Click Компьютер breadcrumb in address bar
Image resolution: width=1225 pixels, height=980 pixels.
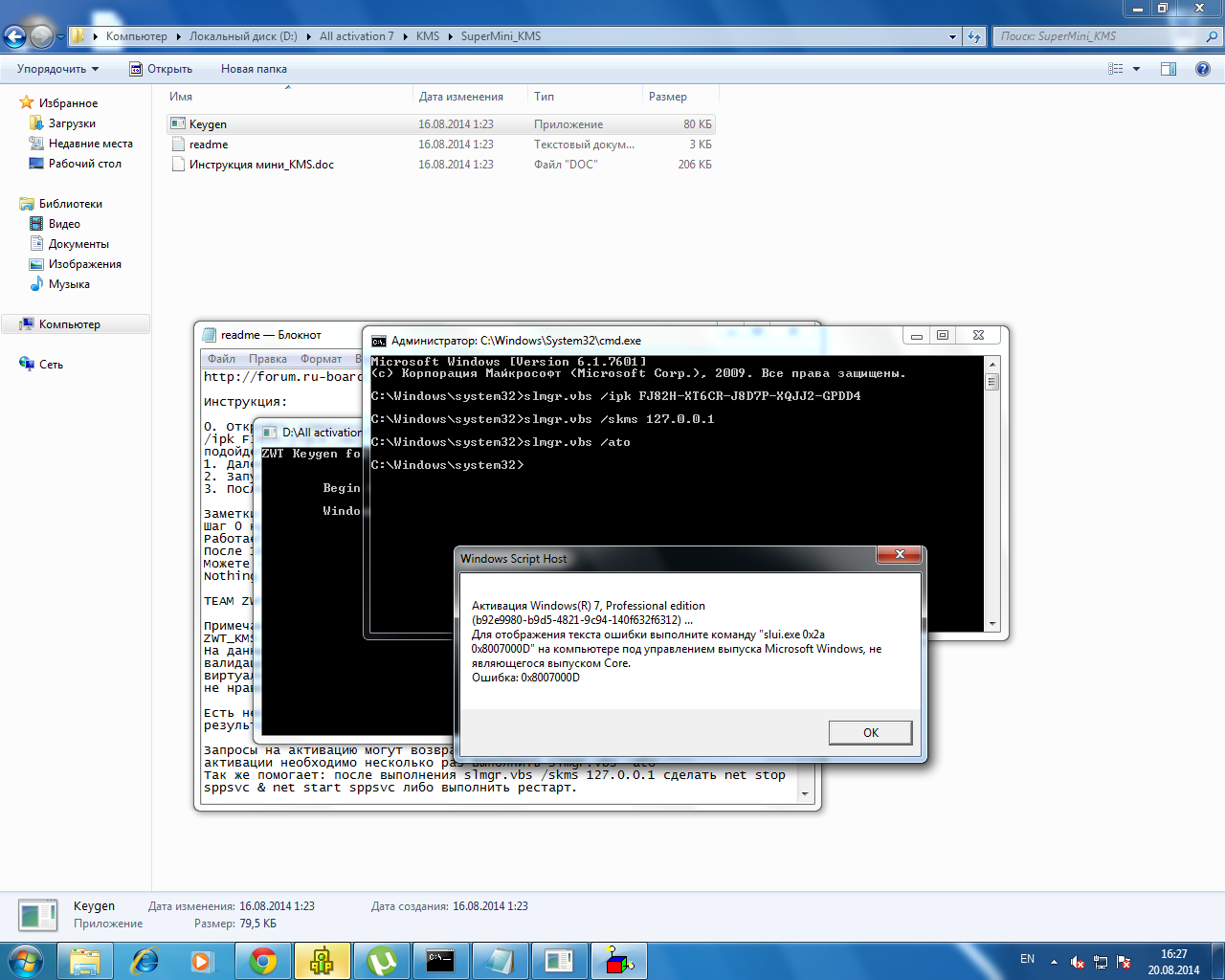(136, 36)
